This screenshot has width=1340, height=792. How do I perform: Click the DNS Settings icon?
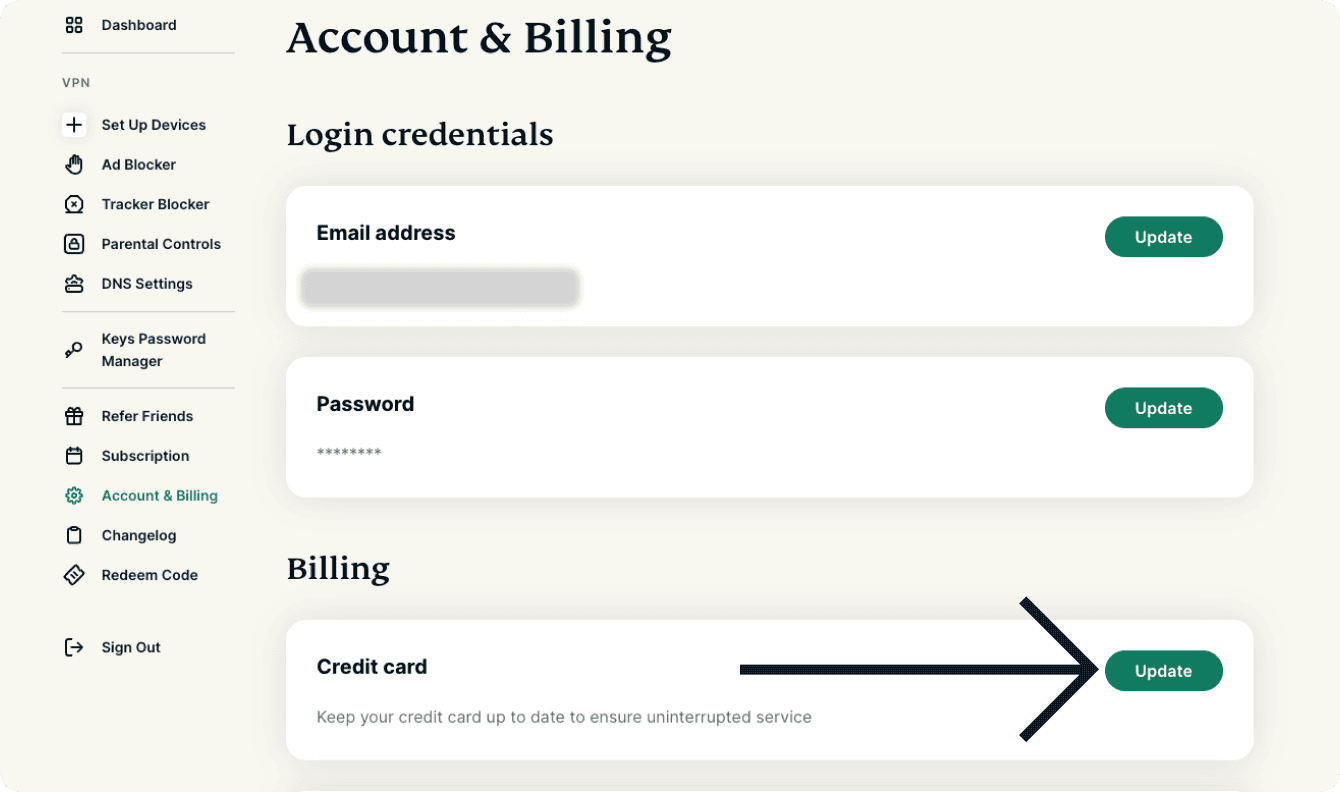pos(74,284)
